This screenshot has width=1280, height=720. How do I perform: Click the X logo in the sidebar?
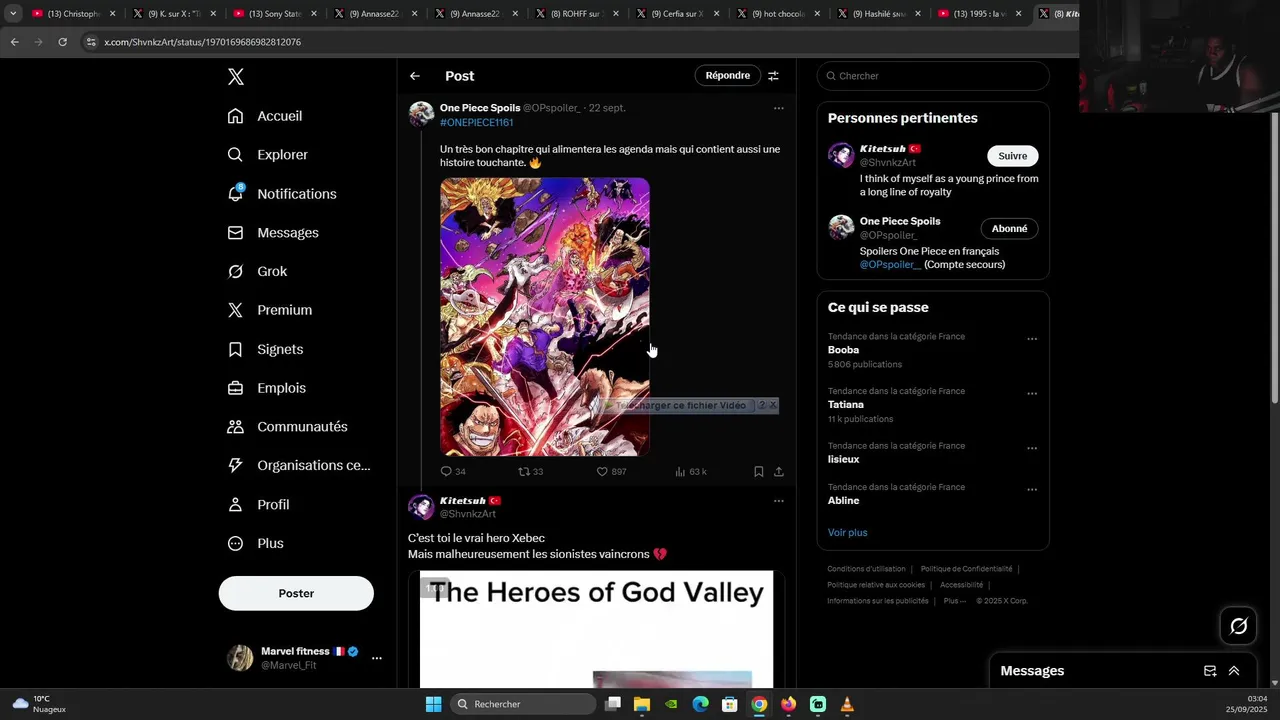click(x=235, y=77)
